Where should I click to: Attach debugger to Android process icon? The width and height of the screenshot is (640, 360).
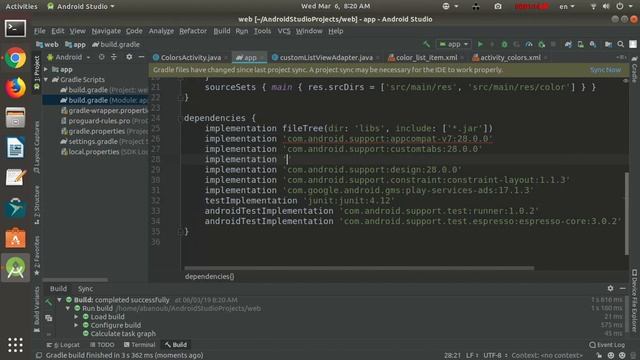click(542, 44)
